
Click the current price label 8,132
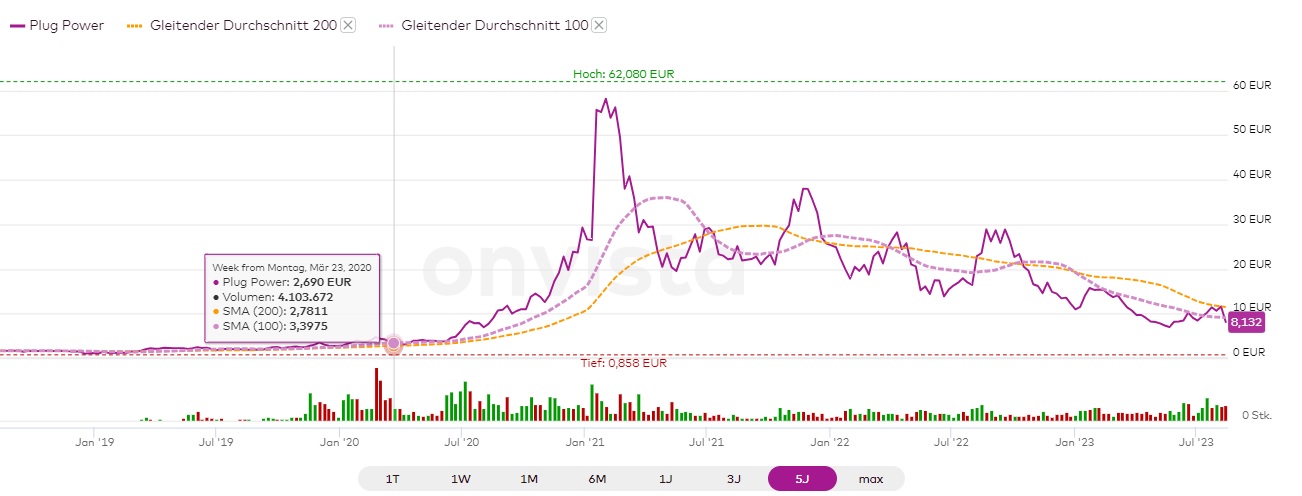click(x=1246, y=322)
